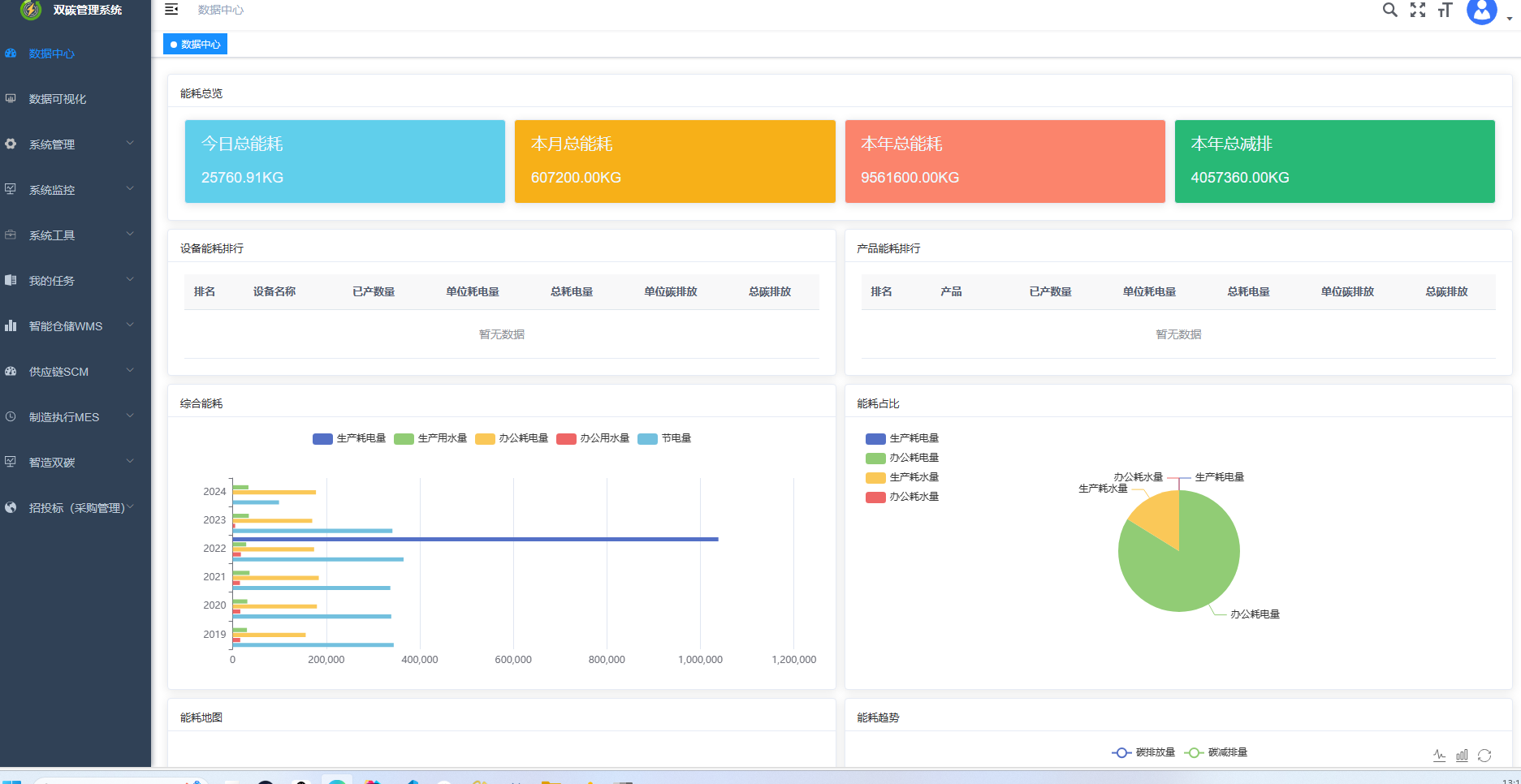
Task: Switch to the 数据中心 page tab
Action: point(195,44)
